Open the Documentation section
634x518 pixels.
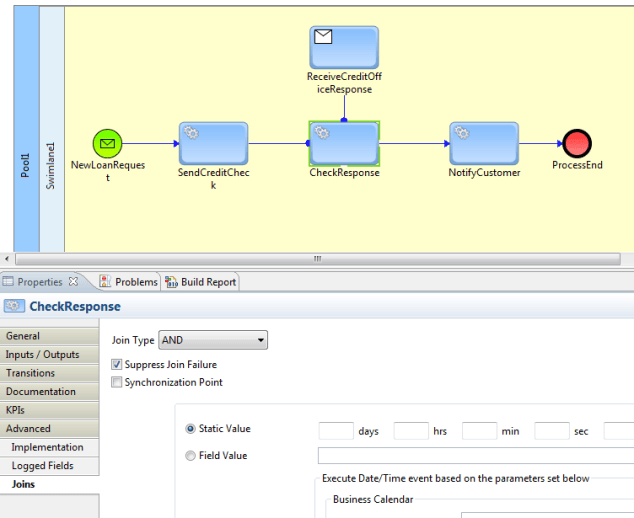tap(49, 391)
